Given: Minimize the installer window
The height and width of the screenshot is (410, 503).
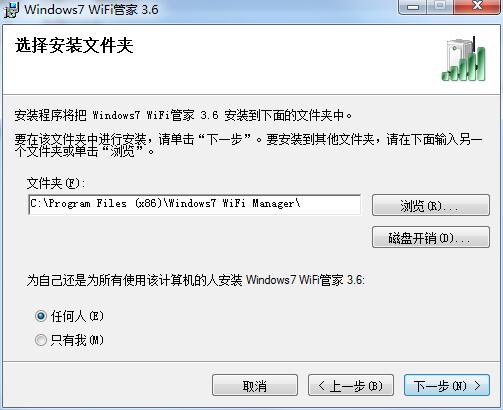Looking at the screenshot, I should coord(412,7).
